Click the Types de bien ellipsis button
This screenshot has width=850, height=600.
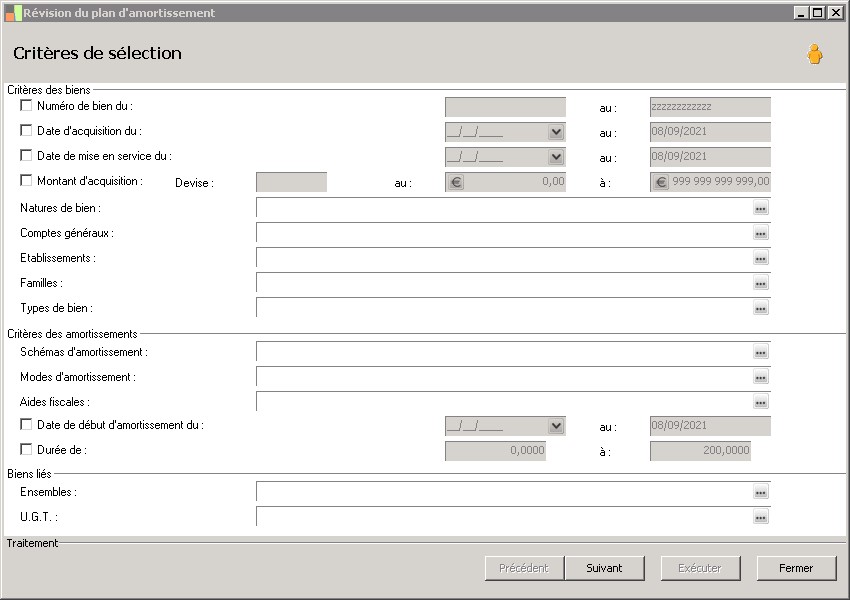[760, 308]
